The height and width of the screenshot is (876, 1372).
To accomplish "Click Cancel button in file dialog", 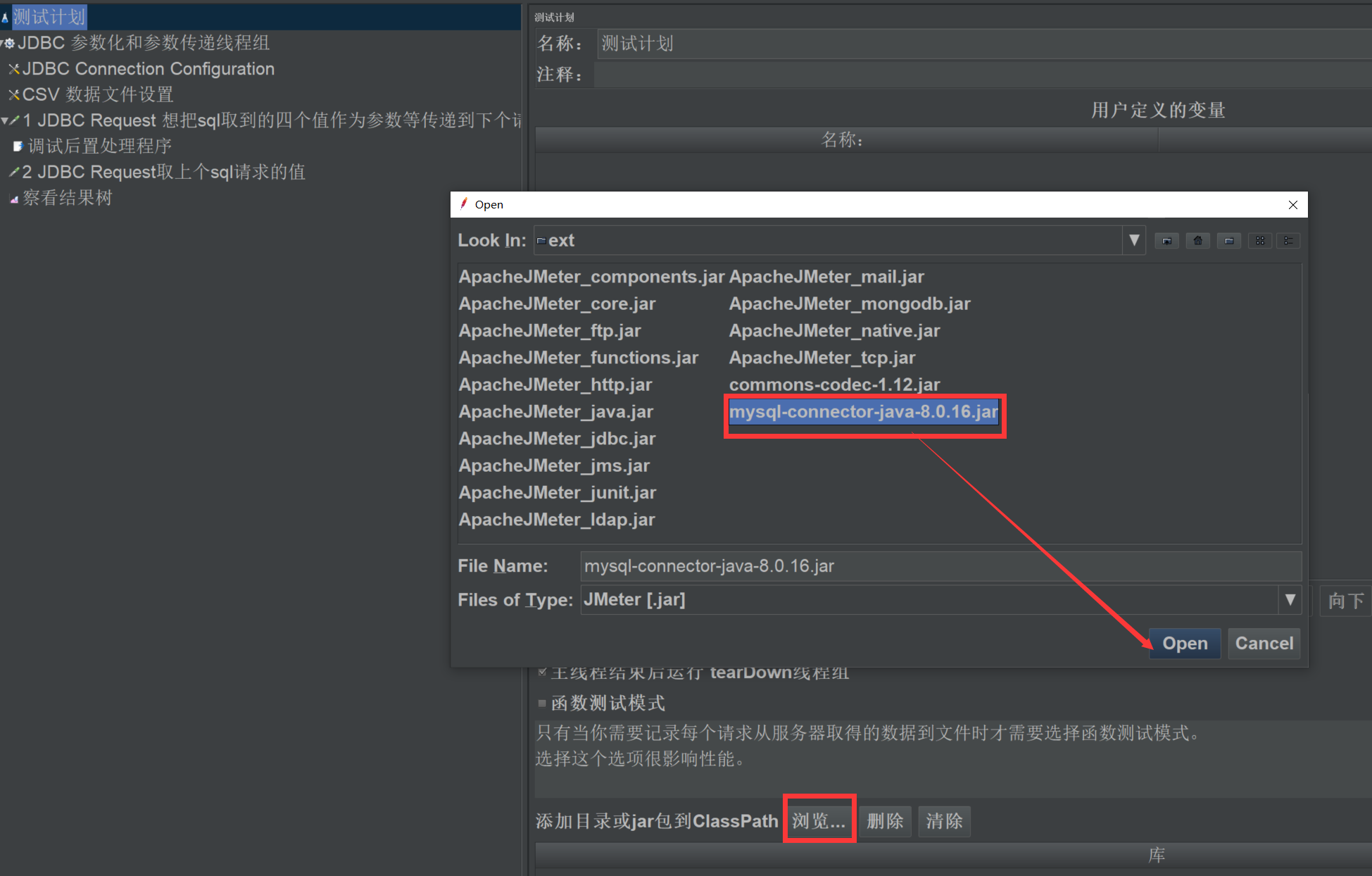I will click(1264, 644).
